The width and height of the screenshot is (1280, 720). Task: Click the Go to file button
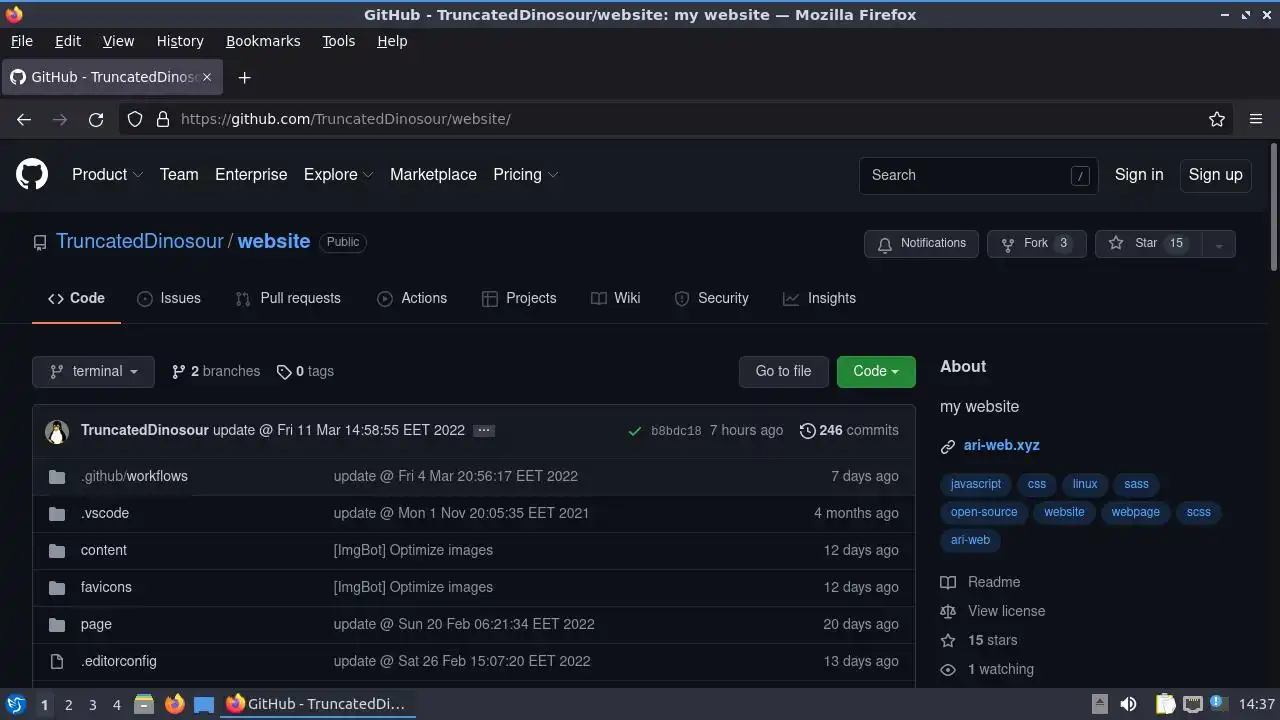click(783, 371)
